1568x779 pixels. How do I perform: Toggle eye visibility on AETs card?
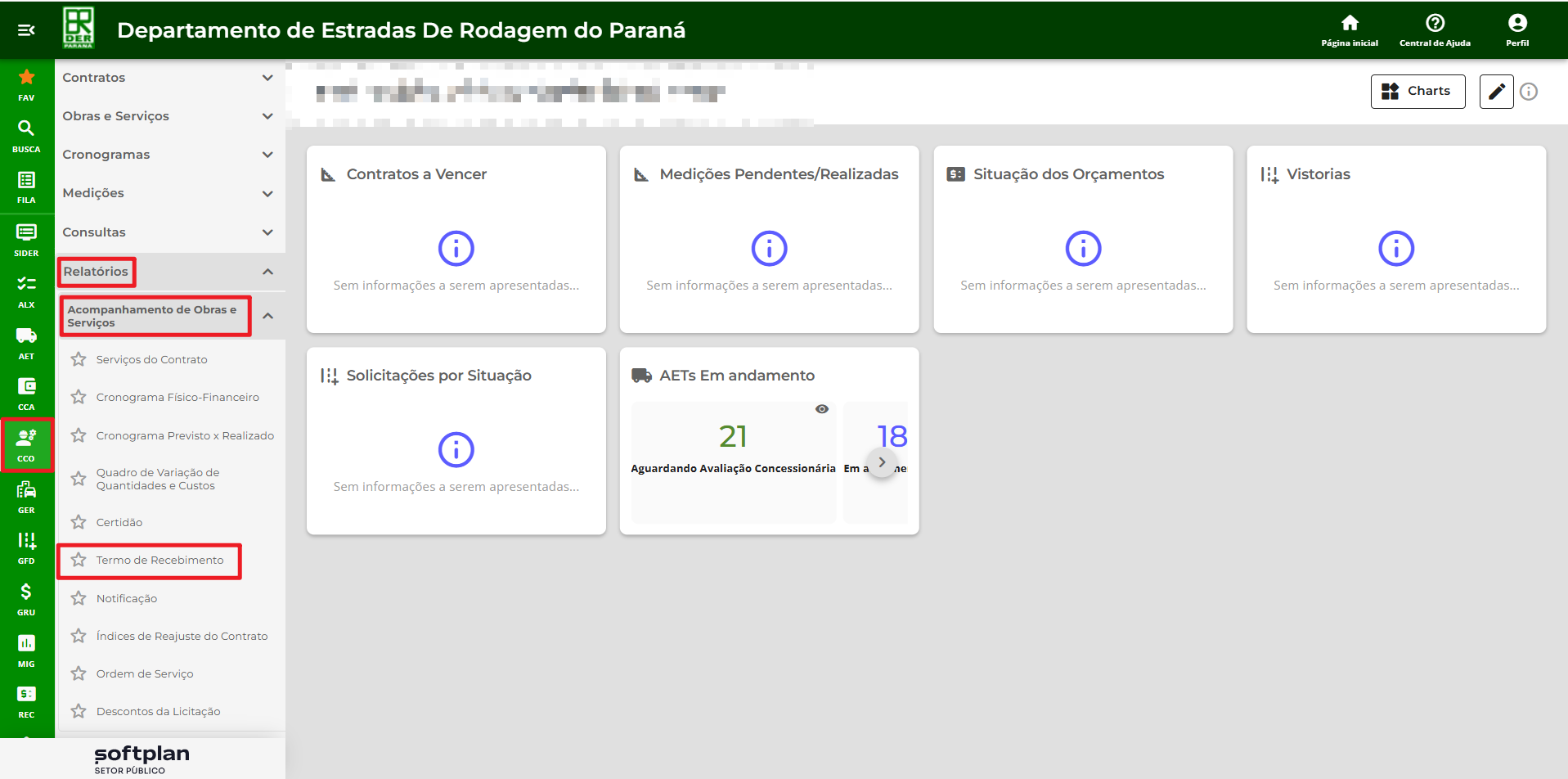pyautogui.click(x=821, y=409)
